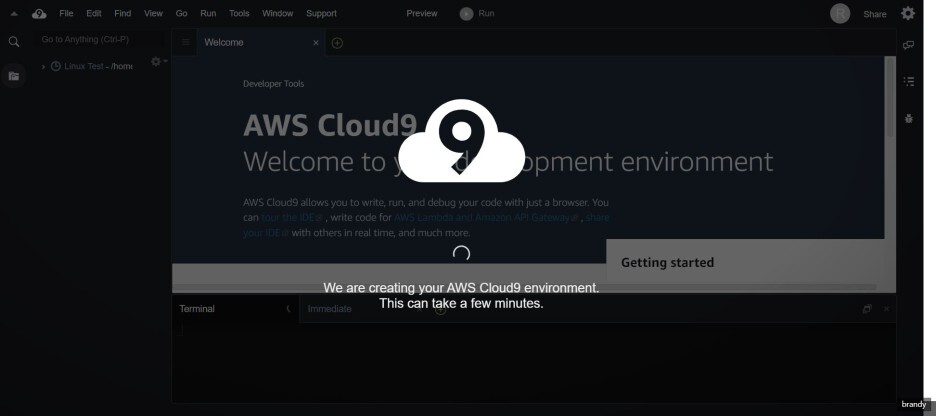Viewport: 936px width, 416px height.
Task: Open the Support menu
Action: pyautogui.click(x=321, y=13)
